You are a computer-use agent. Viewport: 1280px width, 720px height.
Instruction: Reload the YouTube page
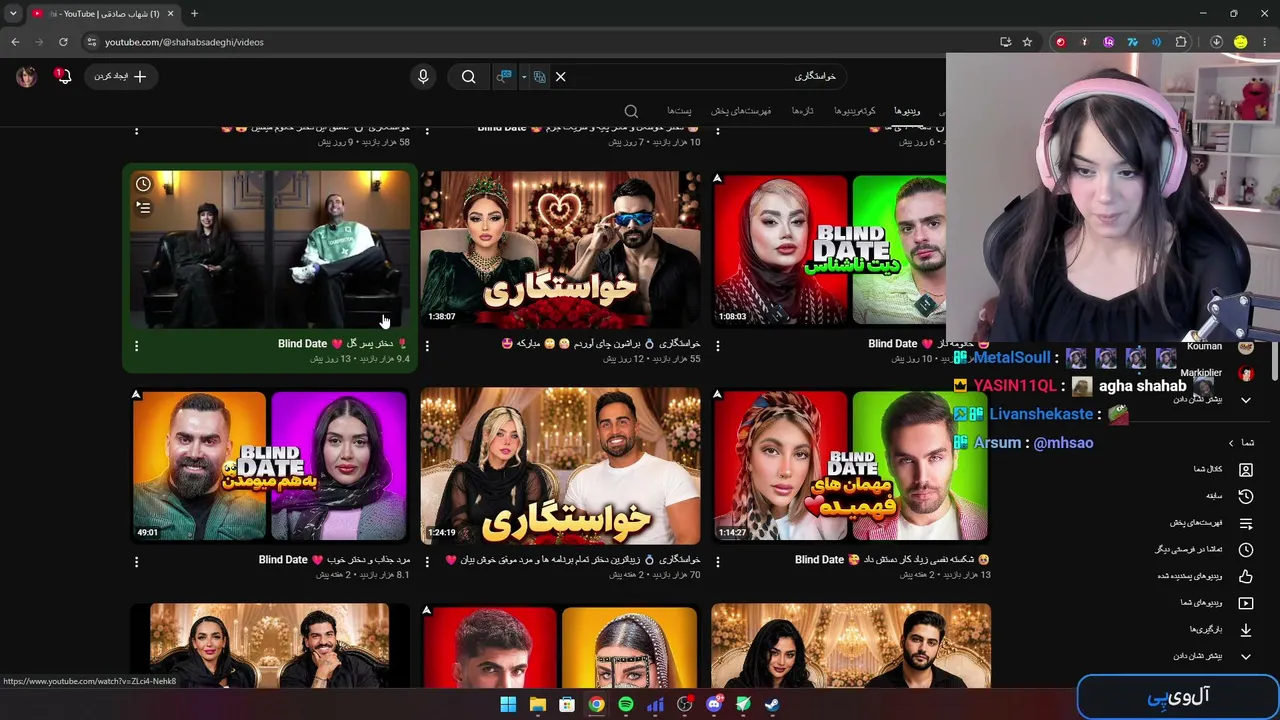pos(63,42)
